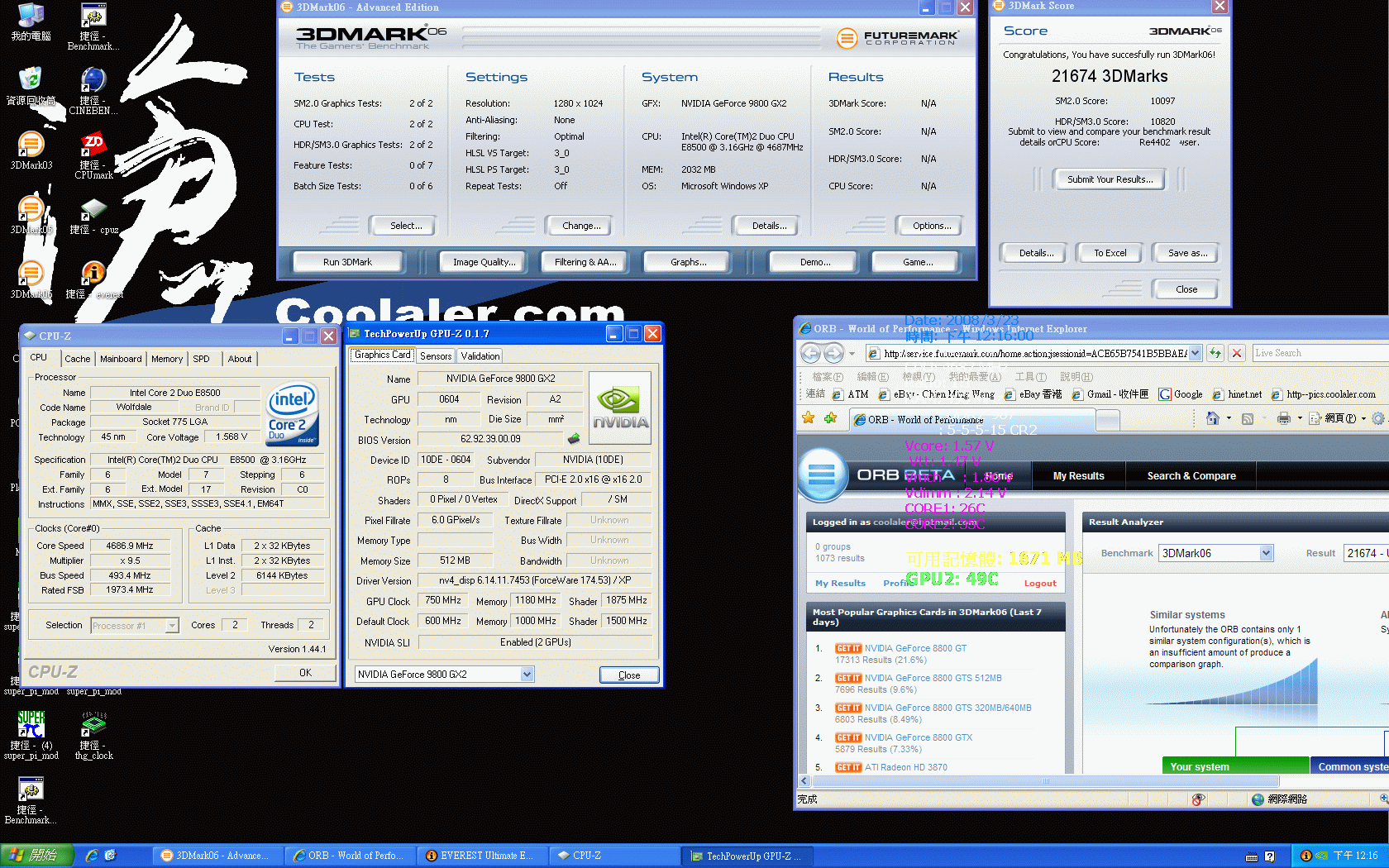This screenshot has width=1389, height=868.
Task: Click the Result field showing 21674
Action: 1366,553
